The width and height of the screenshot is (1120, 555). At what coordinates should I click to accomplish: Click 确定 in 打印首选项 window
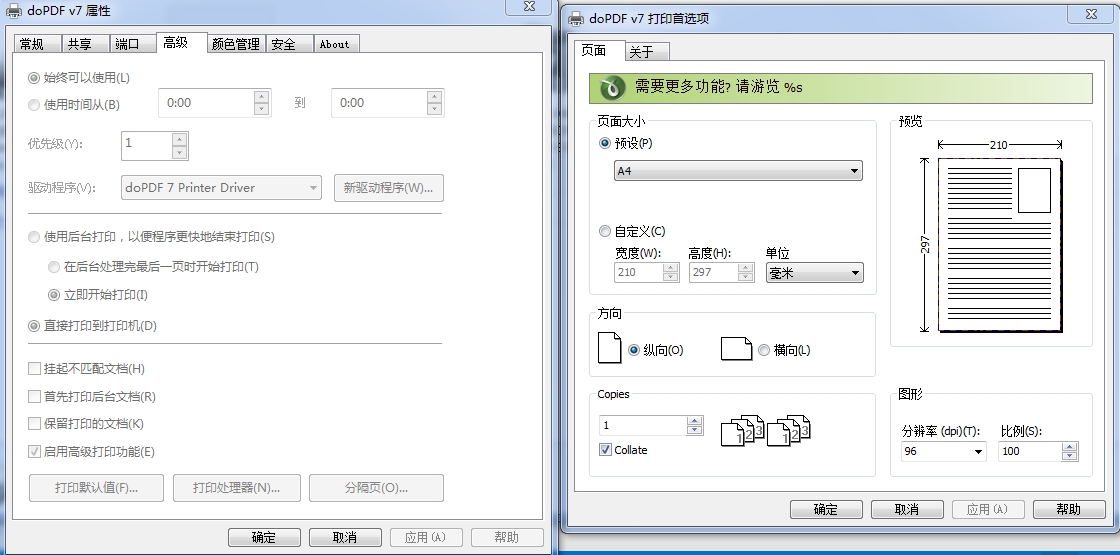point(826,509)
